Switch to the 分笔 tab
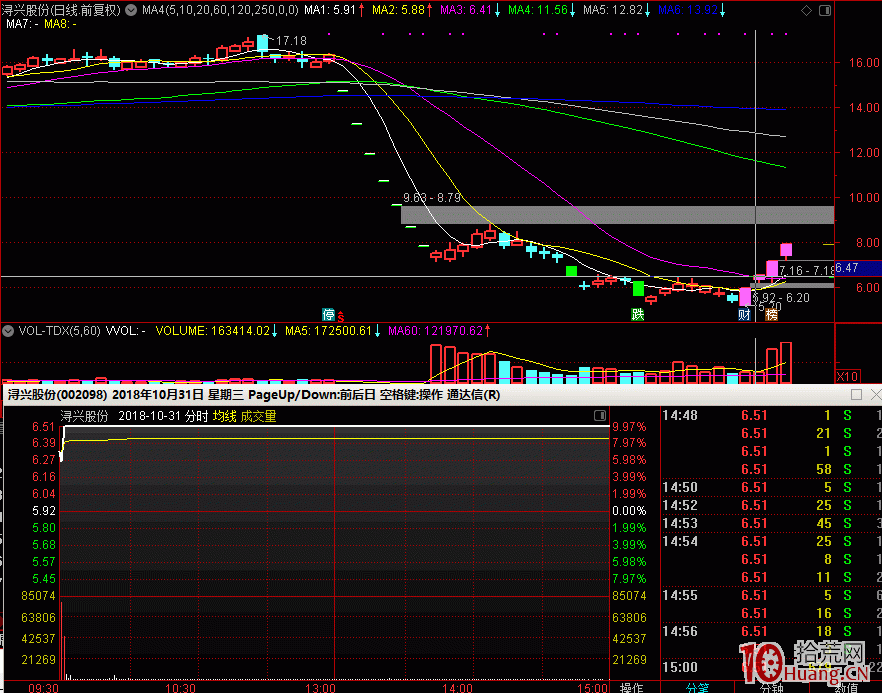The height and width of the screenshot is (693, 882). pos(696,687)
